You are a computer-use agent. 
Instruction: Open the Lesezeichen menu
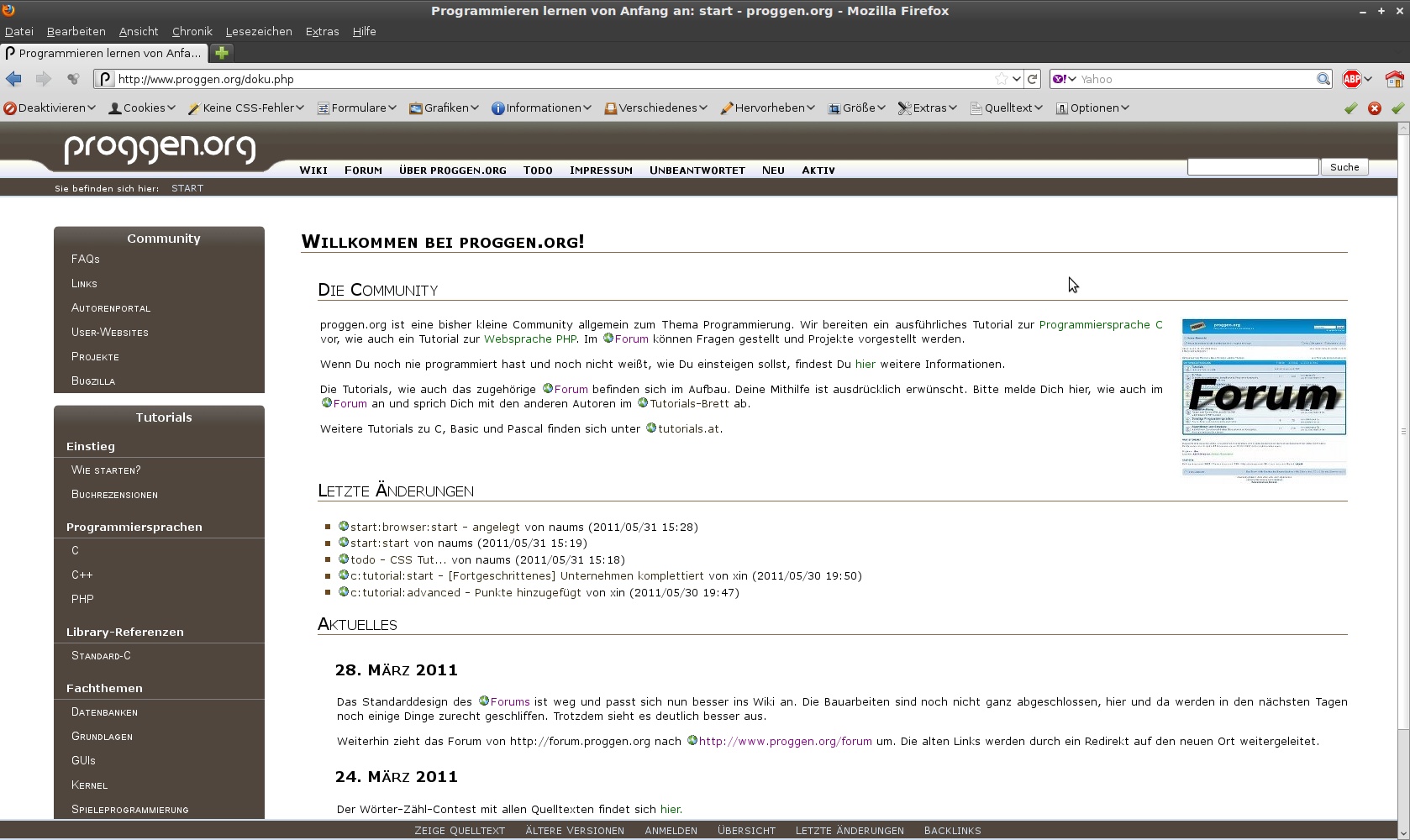(259, 32)
